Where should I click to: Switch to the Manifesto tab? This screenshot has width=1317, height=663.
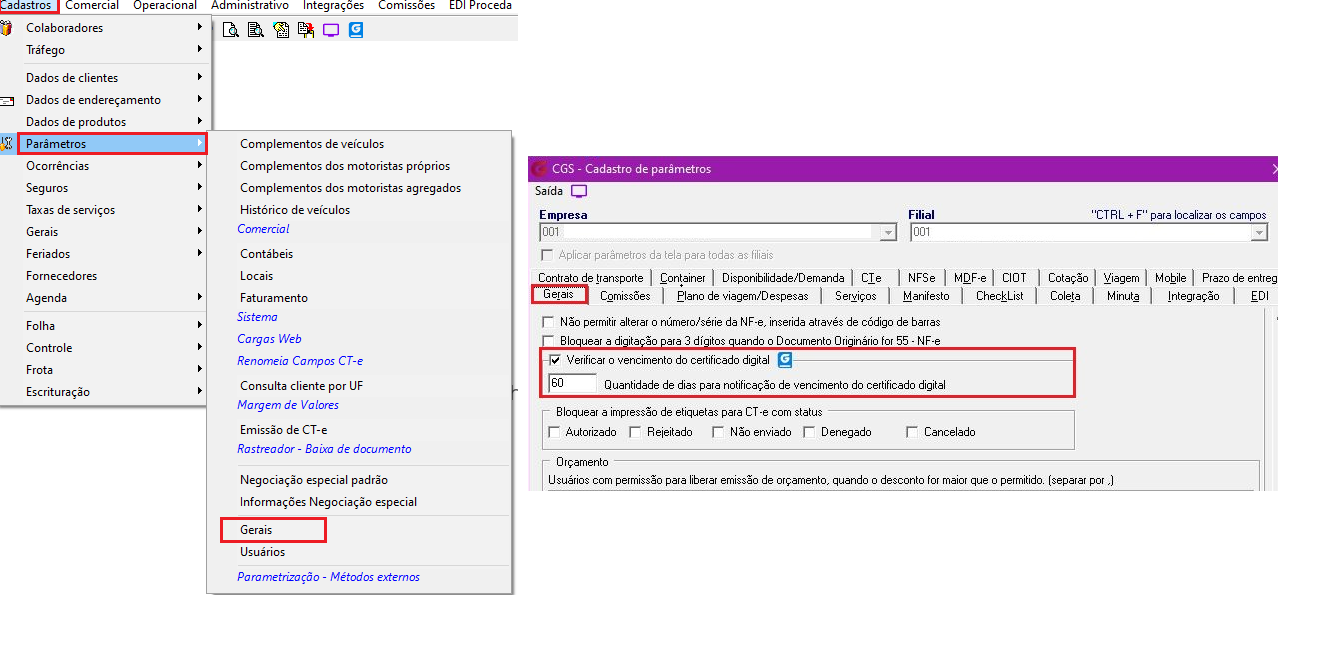point(926,296)
